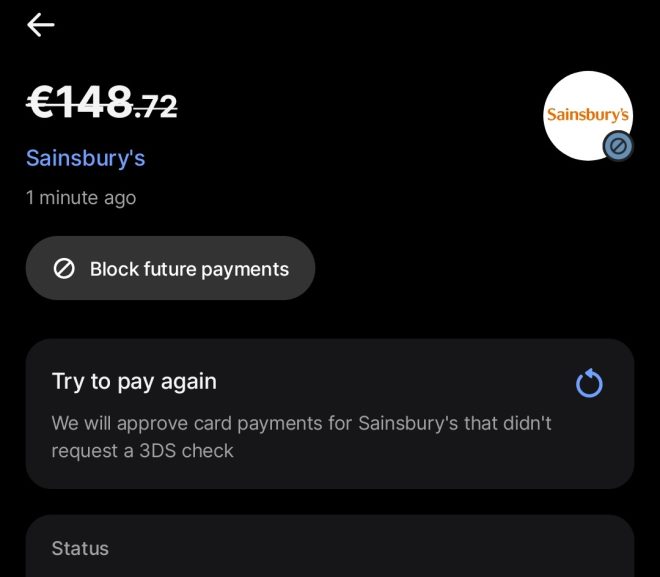The height and width of the screenshot is (577, 660).
Task: Click the 'Block future payments' label text
Action: tap(189, 269)
